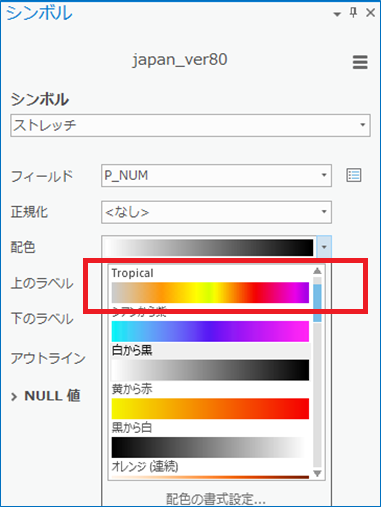Click the 上のラベル label
381x507 pixels.
coord(42,283)
